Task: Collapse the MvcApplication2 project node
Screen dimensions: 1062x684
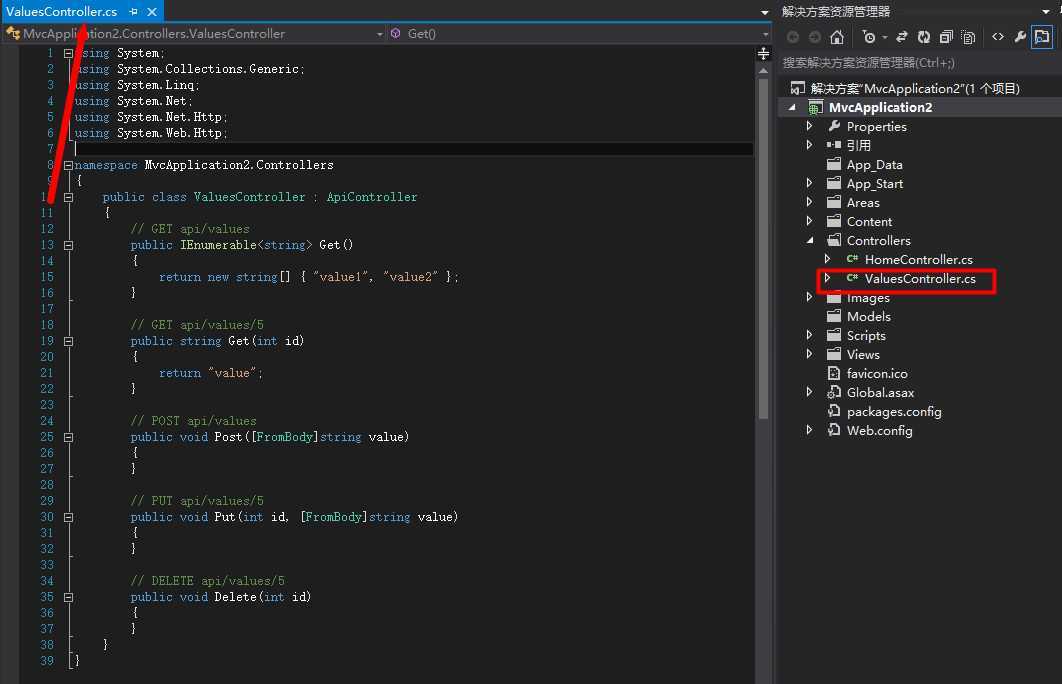Action: point(792,108)
